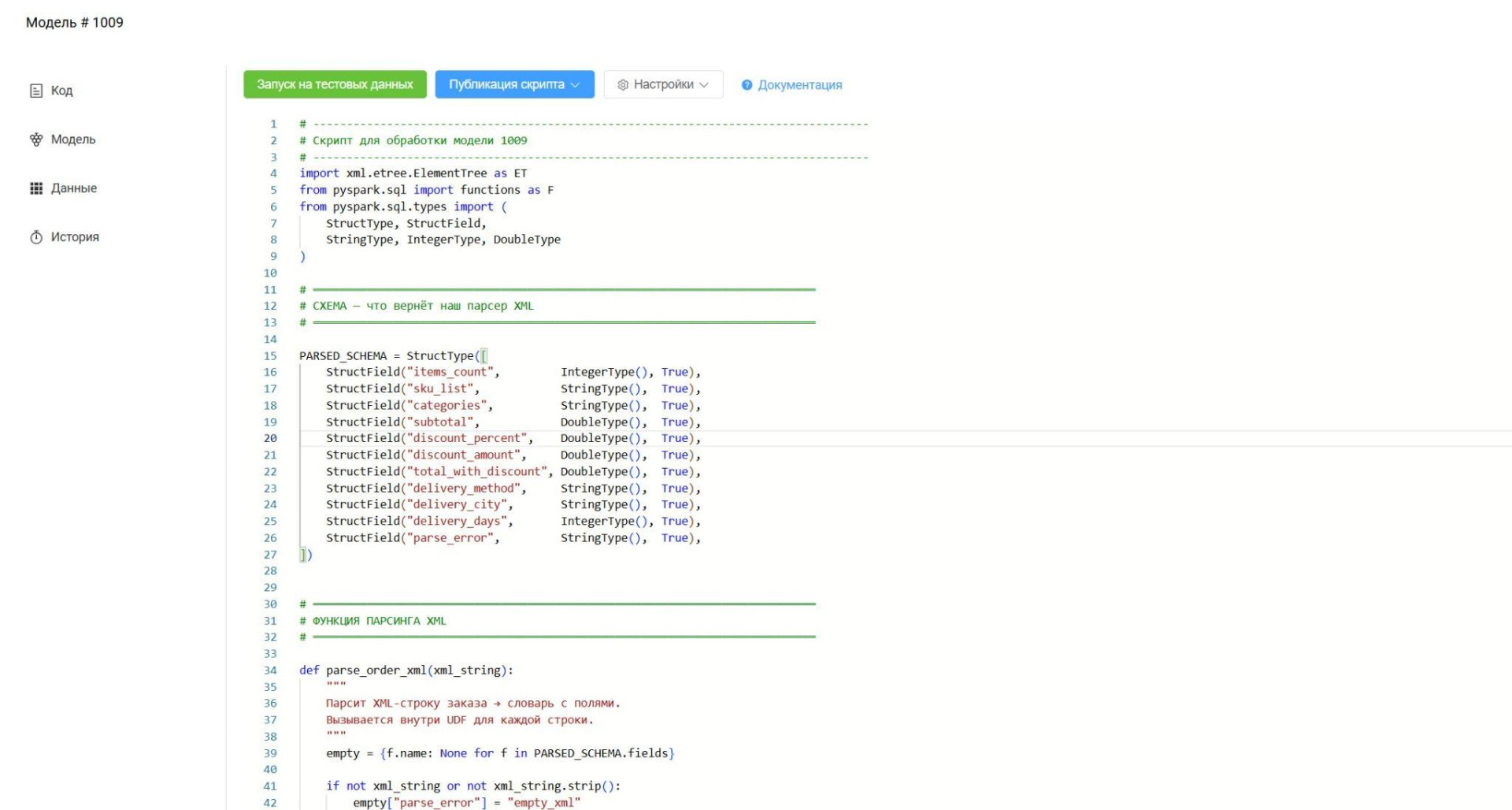
Task: Click the Модель # 1009 page title
Action: point(75,22)
